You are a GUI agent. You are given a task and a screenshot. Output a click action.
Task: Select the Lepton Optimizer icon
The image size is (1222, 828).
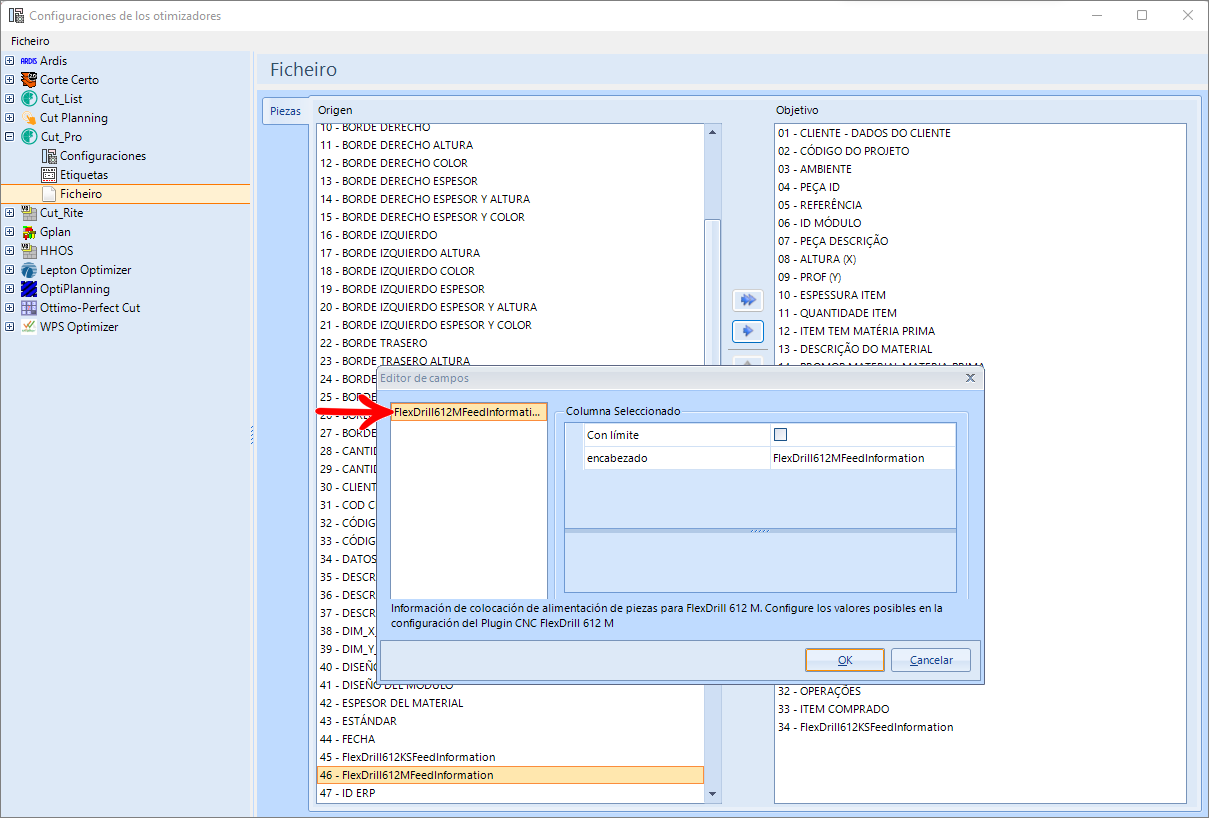tap(28, 270)
